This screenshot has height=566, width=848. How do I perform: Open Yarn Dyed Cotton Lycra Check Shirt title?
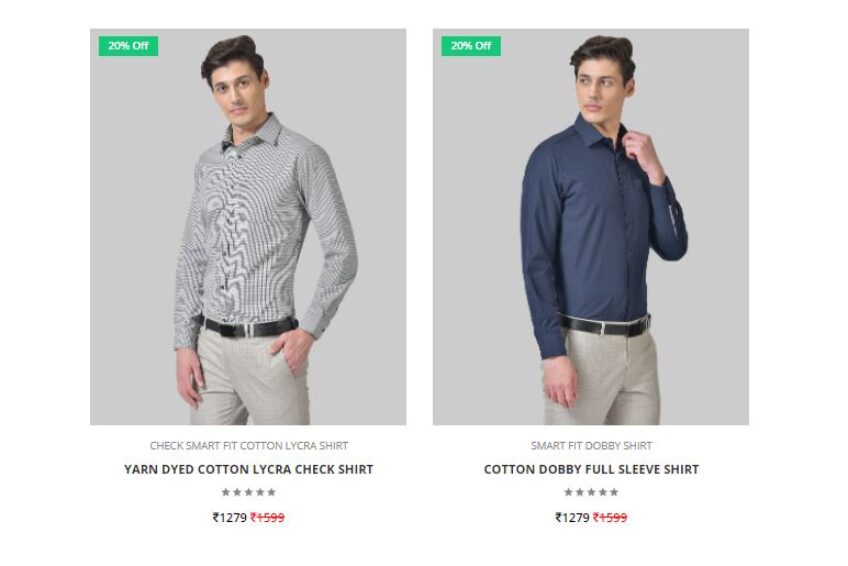click(249, 469)
